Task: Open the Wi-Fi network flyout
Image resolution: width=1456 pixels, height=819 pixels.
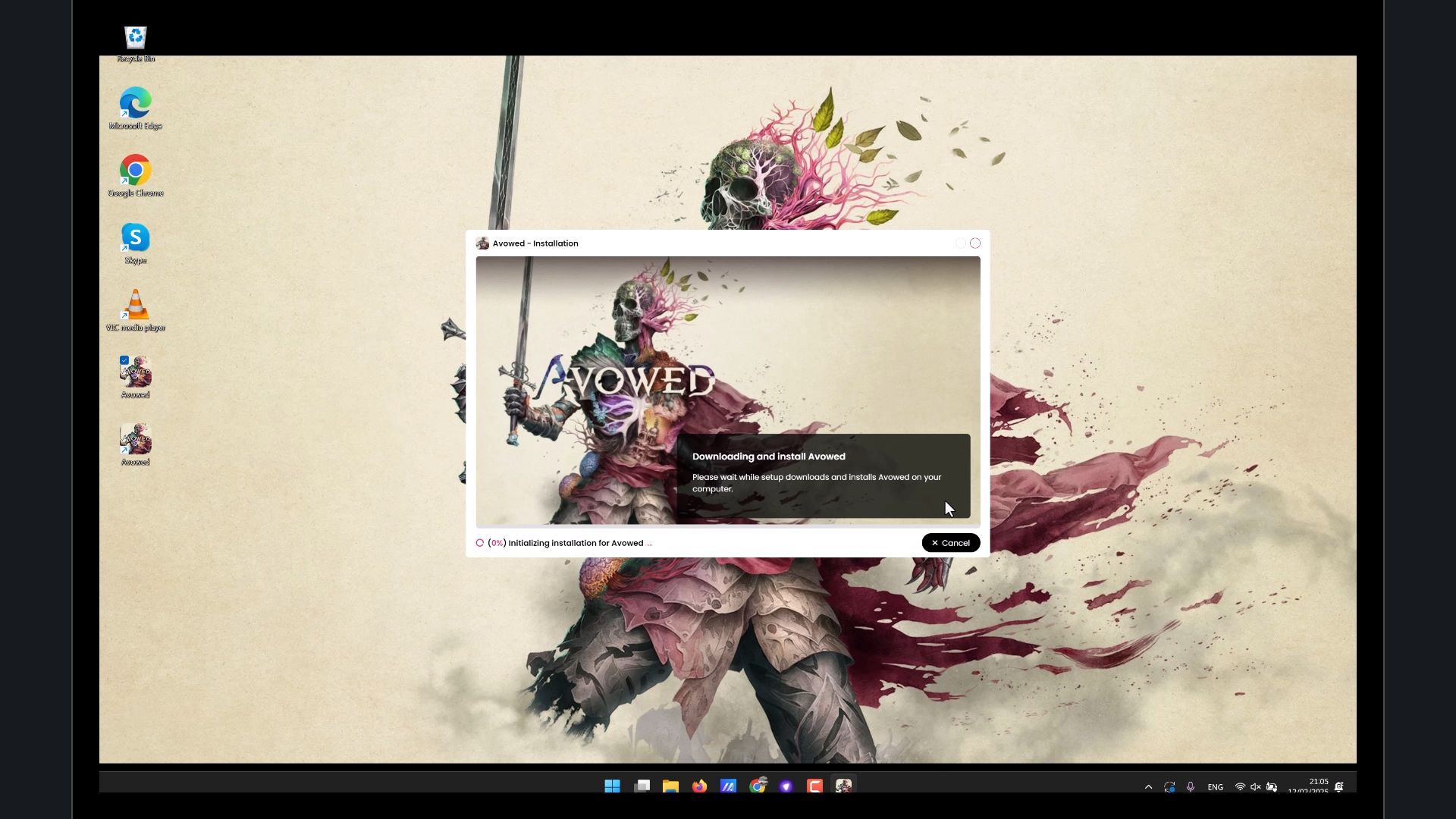Action: 1240,787
